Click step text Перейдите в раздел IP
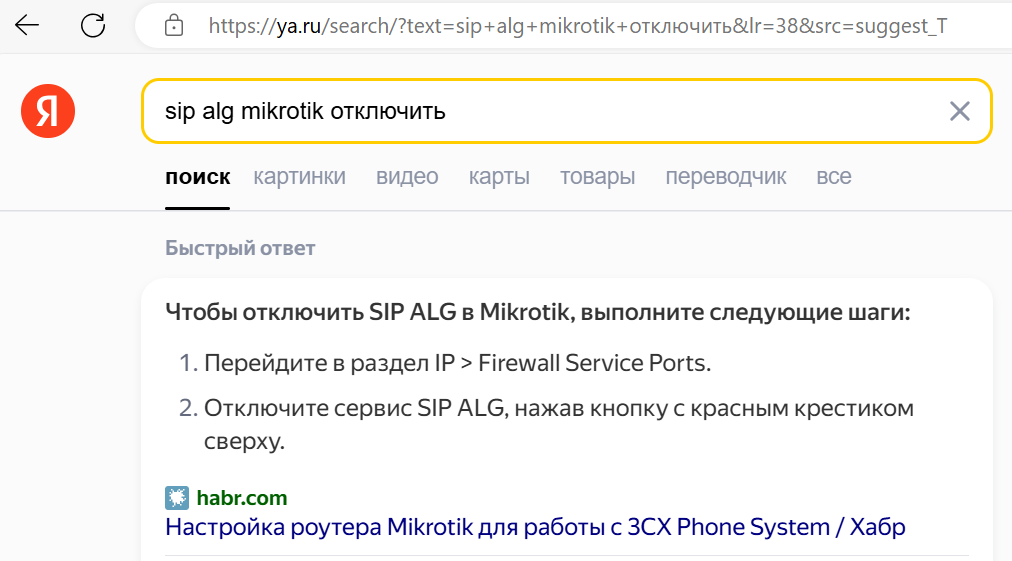 tap(457, 363)
